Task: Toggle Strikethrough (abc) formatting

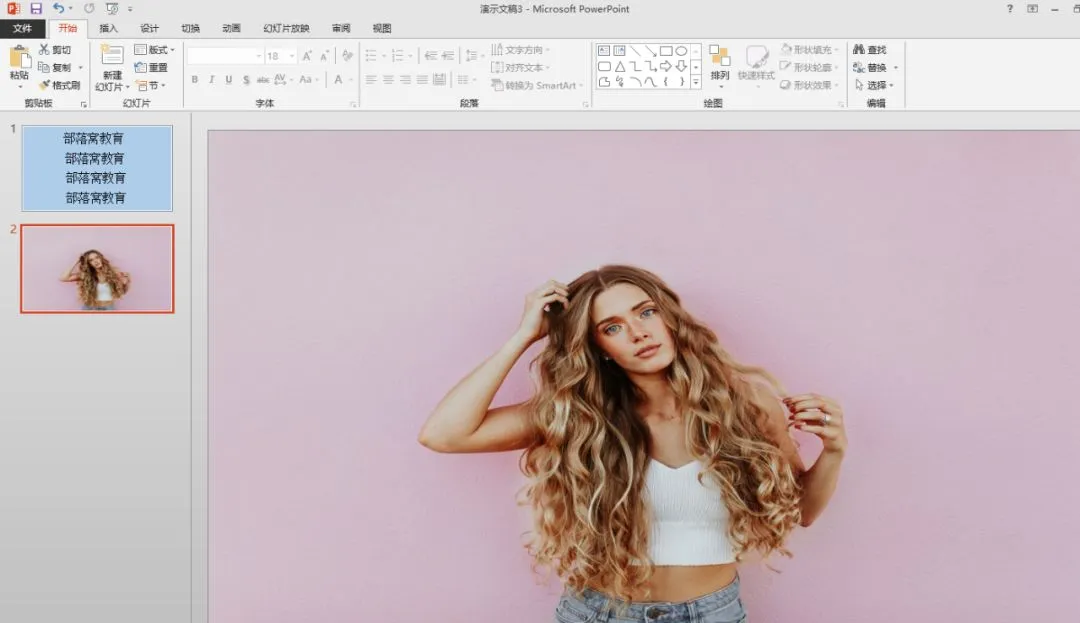Action: 263,80
